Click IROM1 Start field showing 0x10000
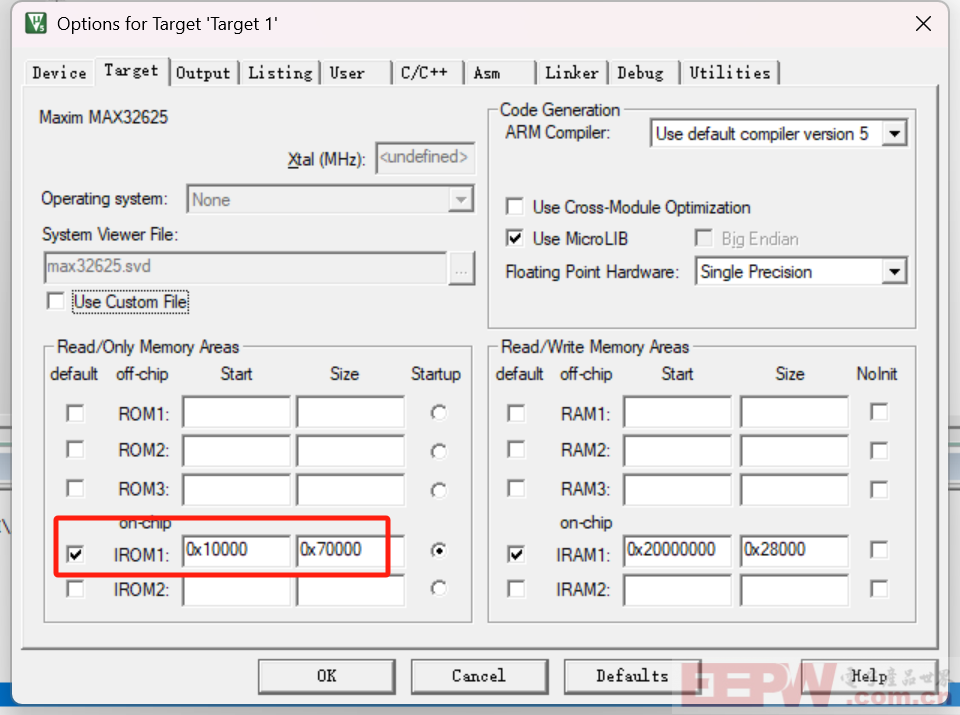The width and height of the screenshot is (960, 715). click(236, 550)
